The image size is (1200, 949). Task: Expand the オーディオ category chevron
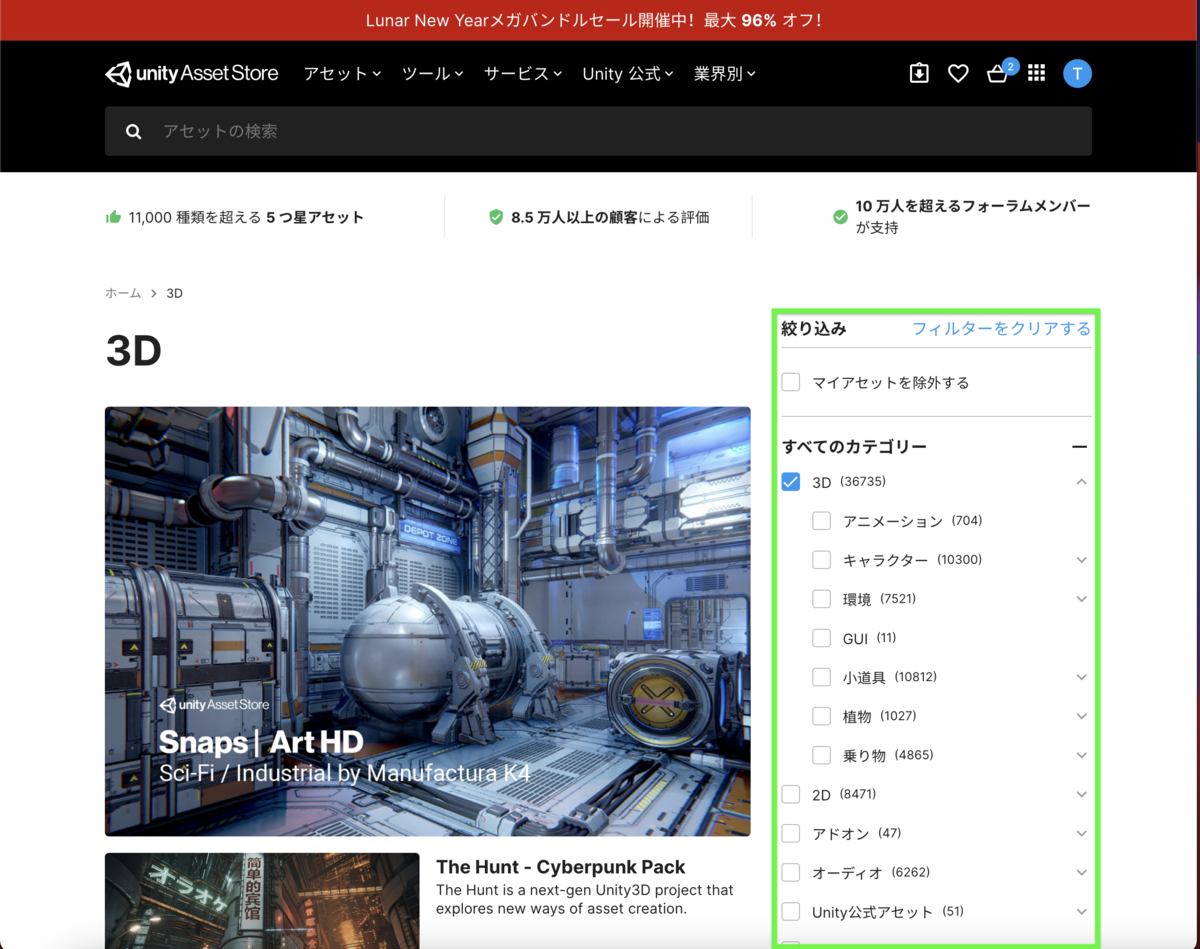(1081, 872)
